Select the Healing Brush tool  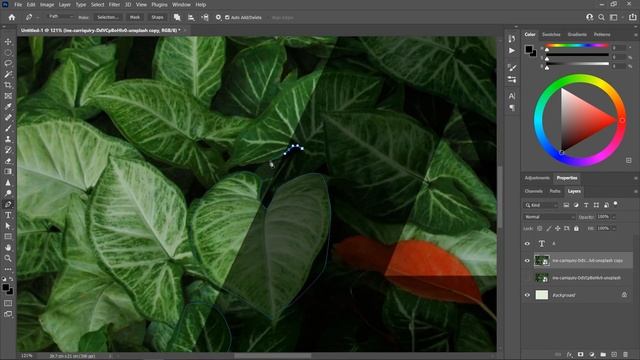[x=8, y=118]
